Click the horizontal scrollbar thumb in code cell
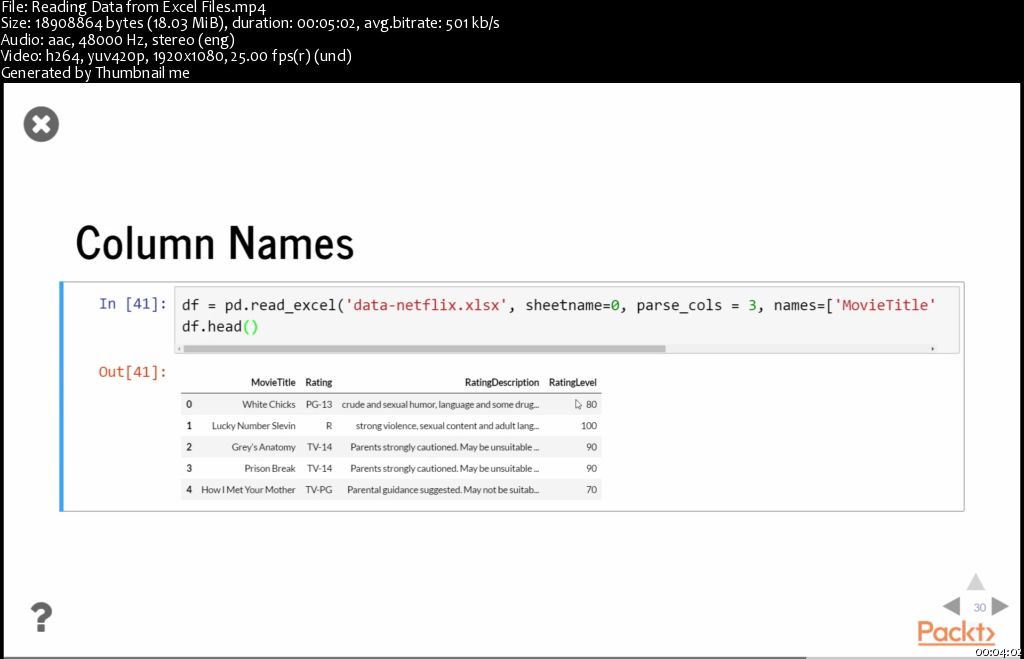Screen dimensions: 1024x659 click(x=424, y=349)
